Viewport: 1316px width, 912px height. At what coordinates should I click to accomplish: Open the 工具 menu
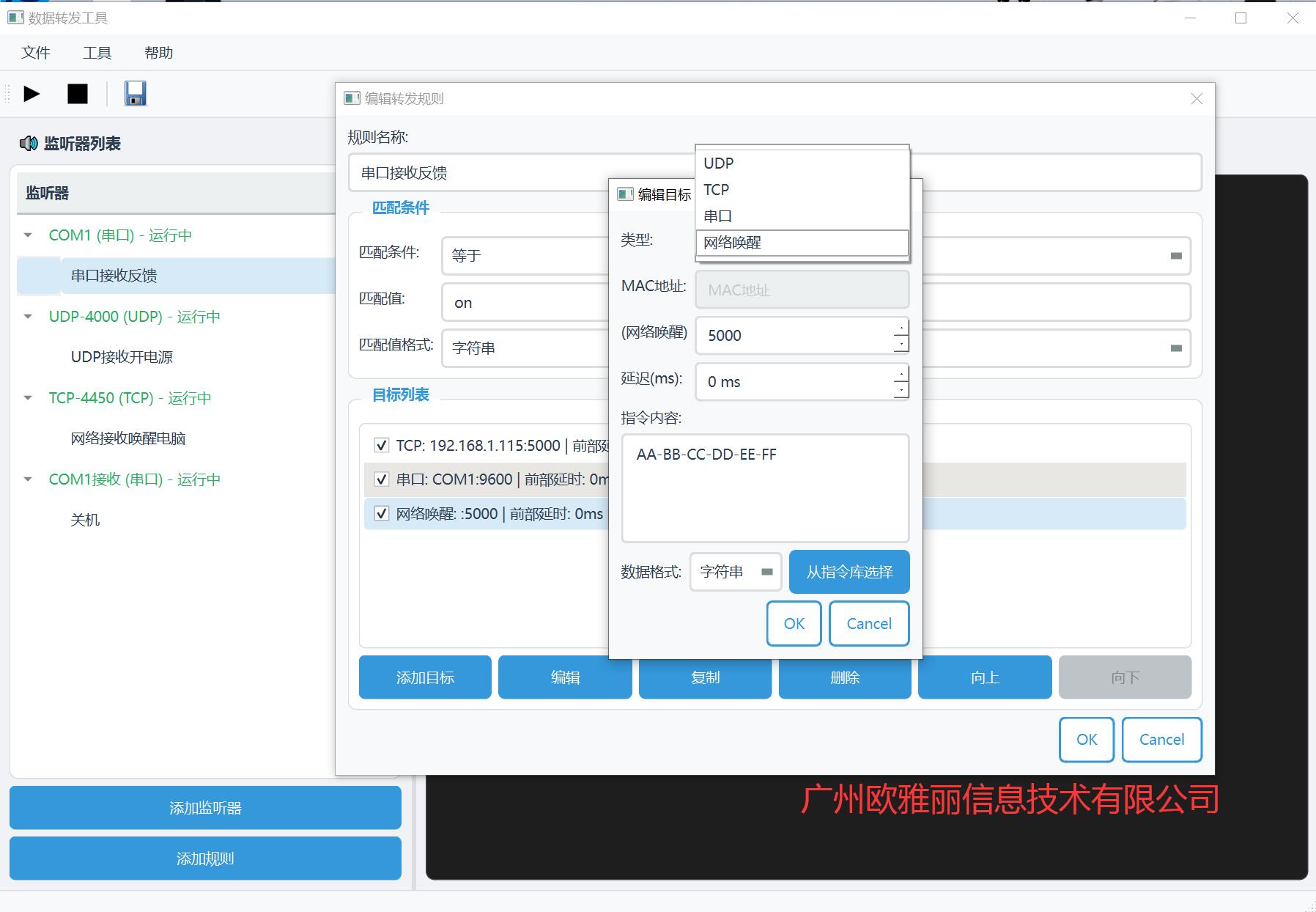point(97,53)
